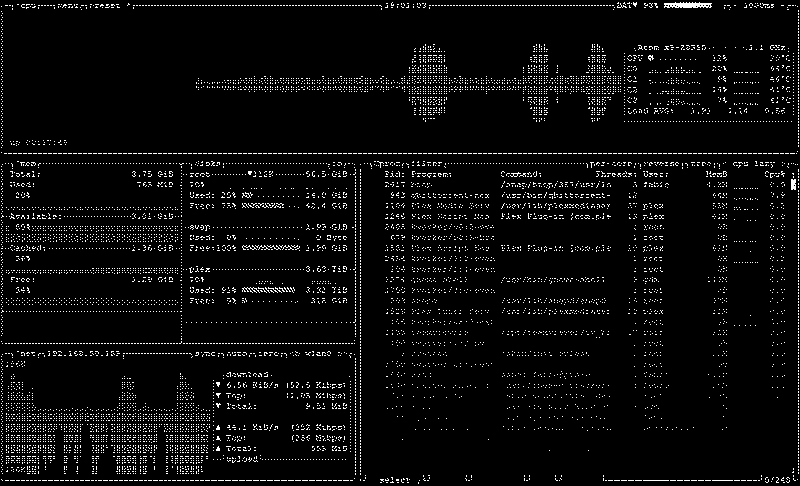Select the gnome-shell process row
This screenshot has height=486, width=800.
point(584,279)
